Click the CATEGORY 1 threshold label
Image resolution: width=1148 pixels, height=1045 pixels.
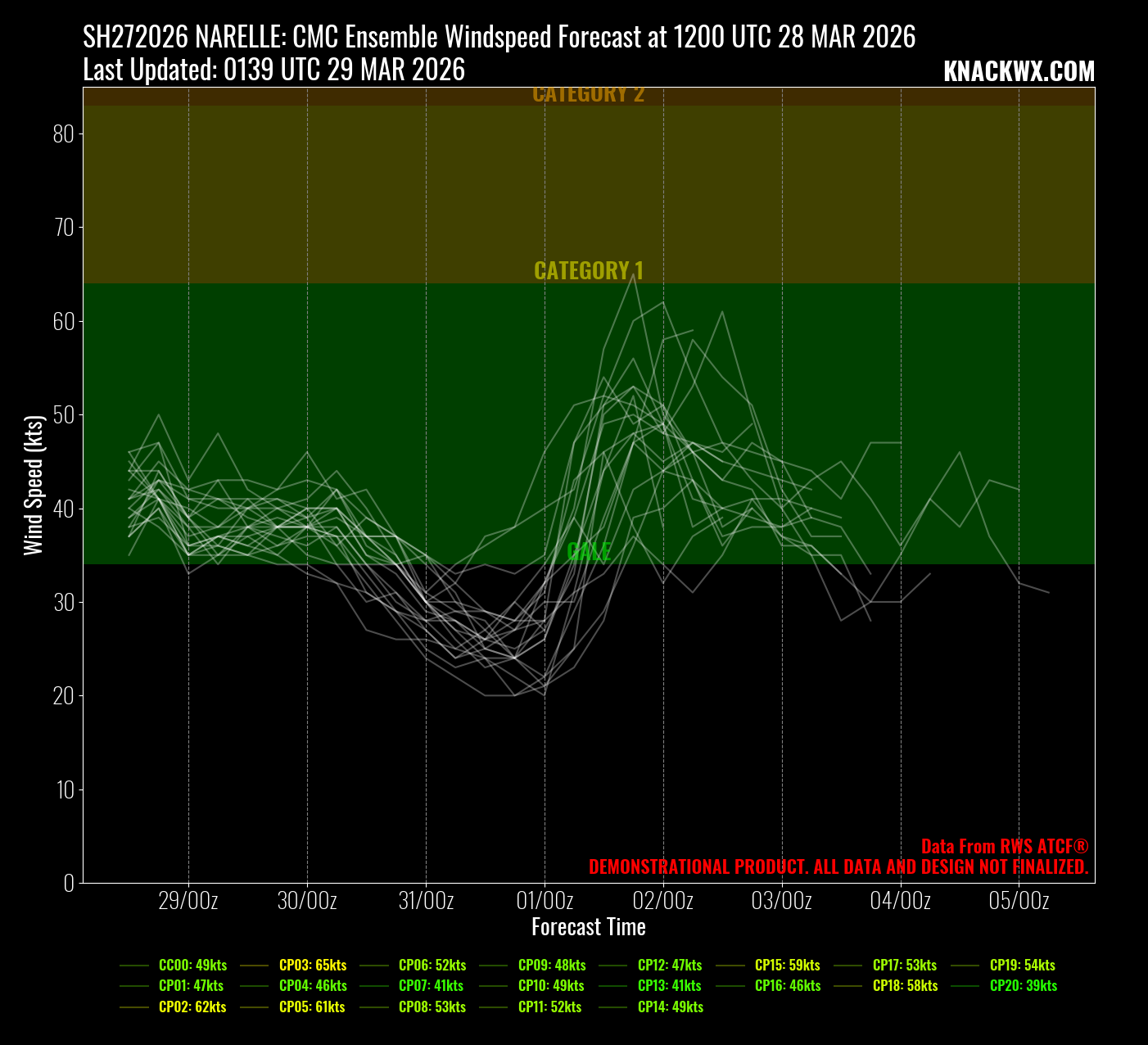[x=589, y=270]
